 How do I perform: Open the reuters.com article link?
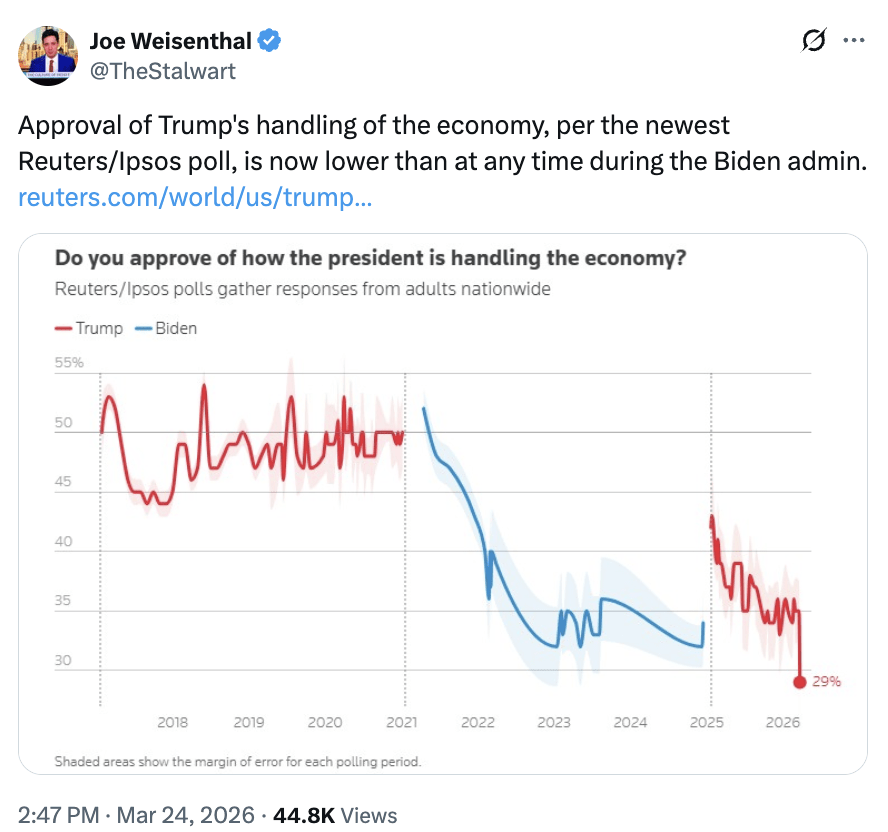coord(195,197)
